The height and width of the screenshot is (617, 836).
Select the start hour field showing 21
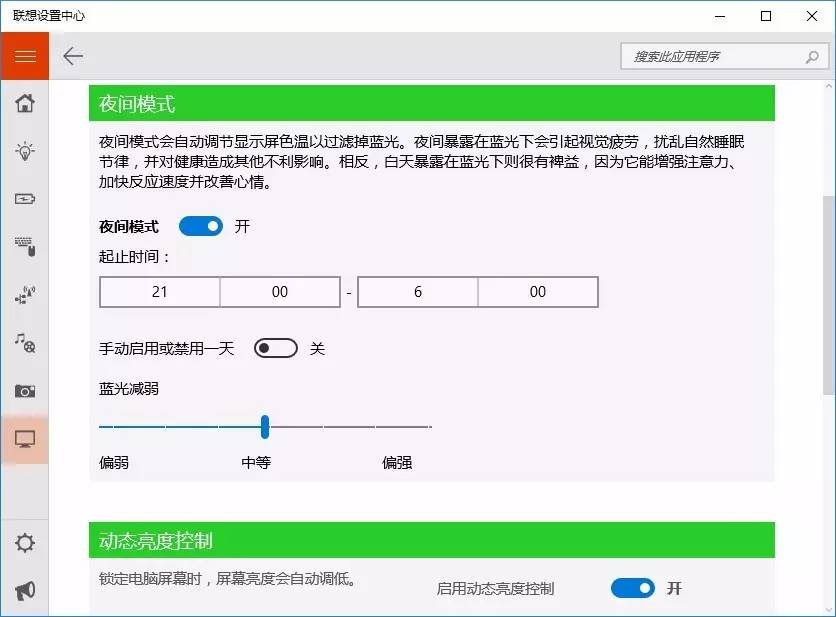158,291
